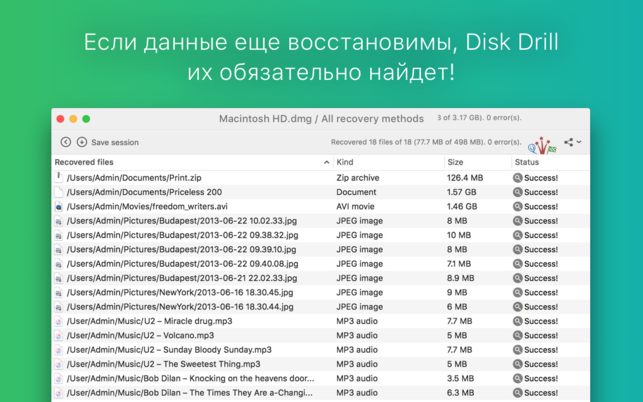643x402 pixels.
Task: Click AVI movie kind cell
Action: tap(355, 206)
